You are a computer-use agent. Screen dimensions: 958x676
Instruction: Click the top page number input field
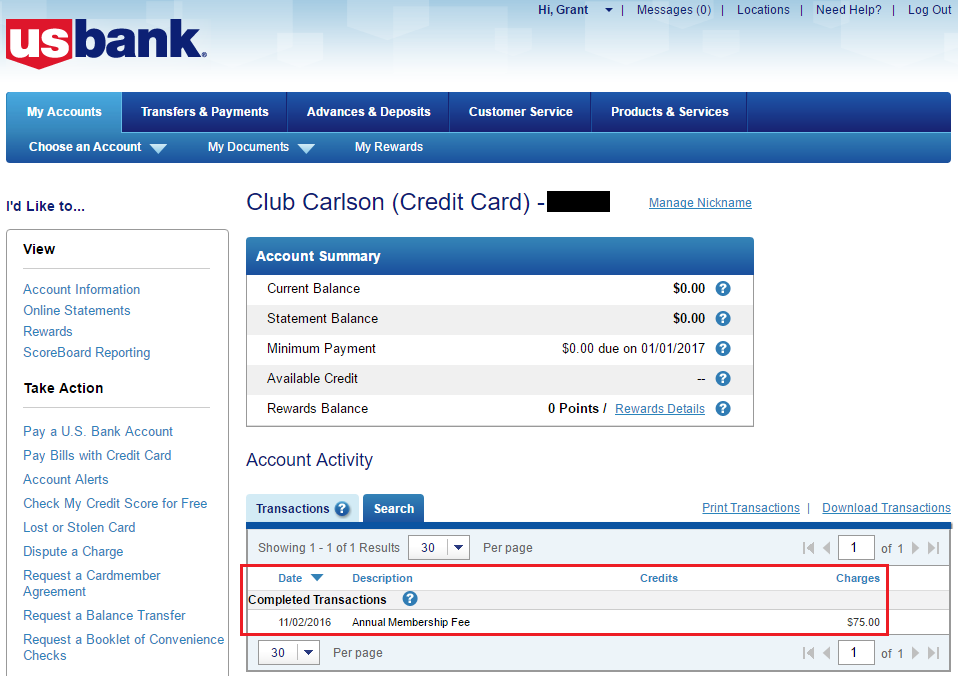pos(855,548)
